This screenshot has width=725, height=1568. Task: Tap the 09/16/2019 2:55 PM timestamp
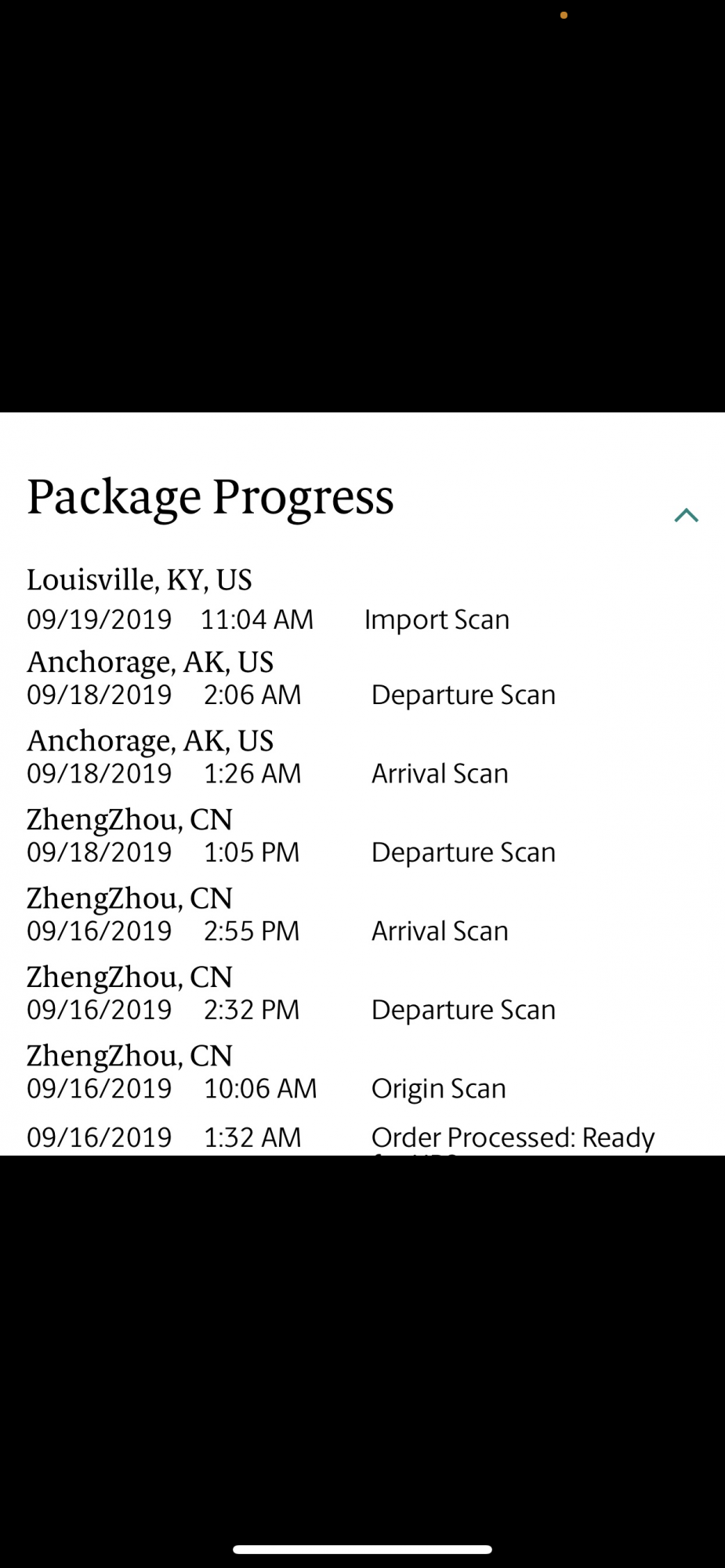tap(163, 931)
